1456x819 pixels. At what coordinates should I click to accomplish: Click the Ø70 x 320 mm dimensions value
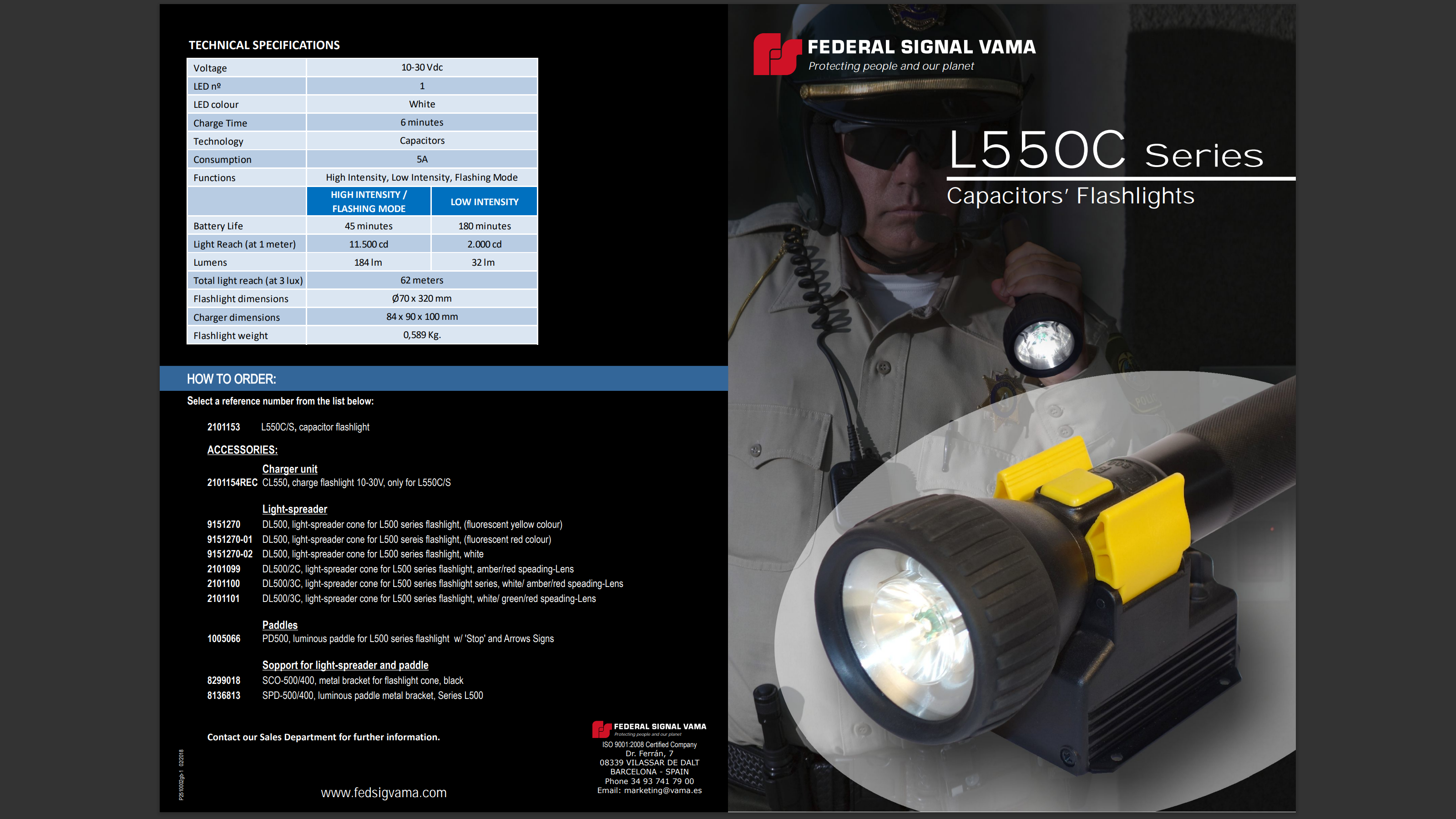(x=422, y=298)
